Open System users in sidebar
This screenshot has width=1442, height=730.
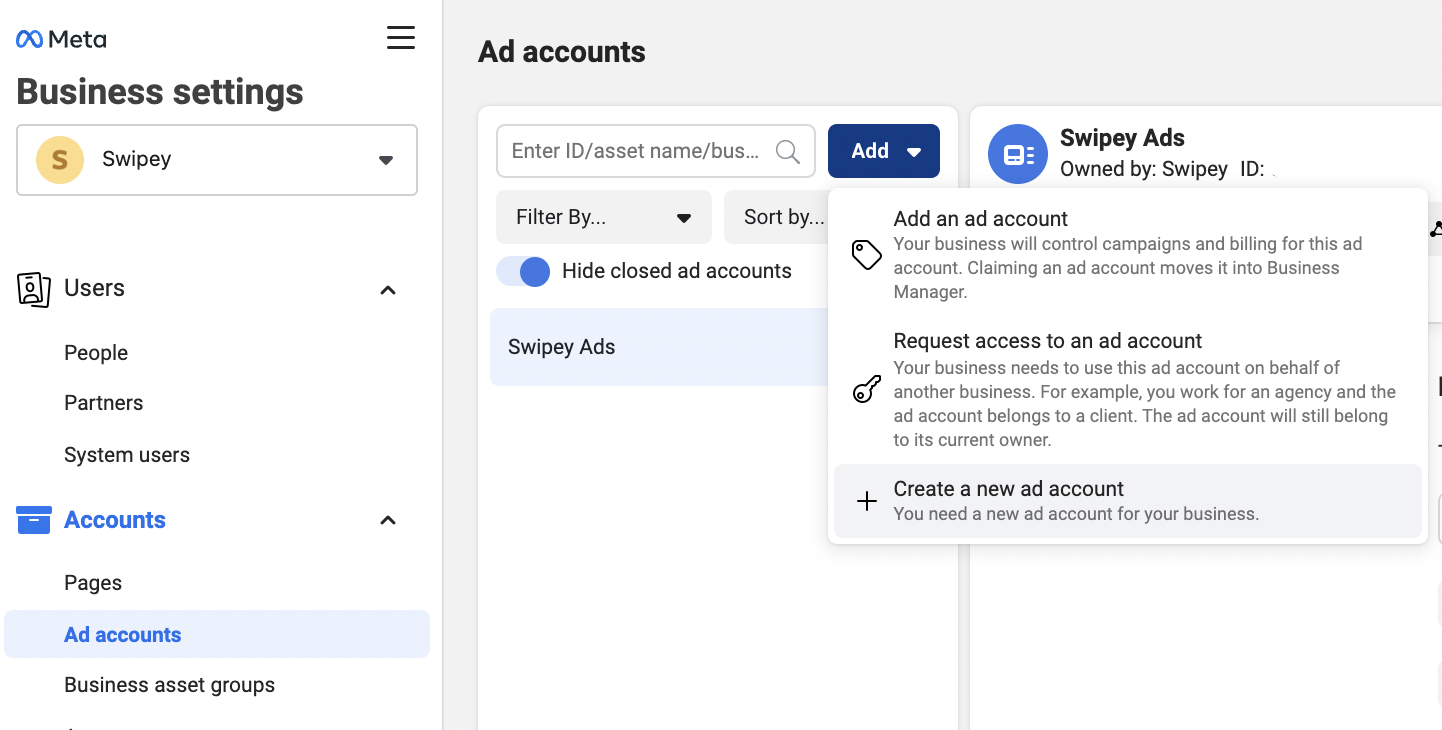[127, 455]
